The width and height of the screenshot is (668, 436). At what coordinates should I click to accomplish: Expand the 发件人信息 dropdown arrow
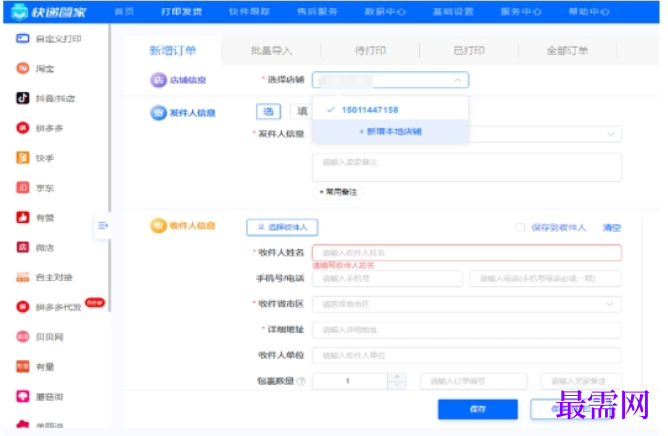point(611,134)
